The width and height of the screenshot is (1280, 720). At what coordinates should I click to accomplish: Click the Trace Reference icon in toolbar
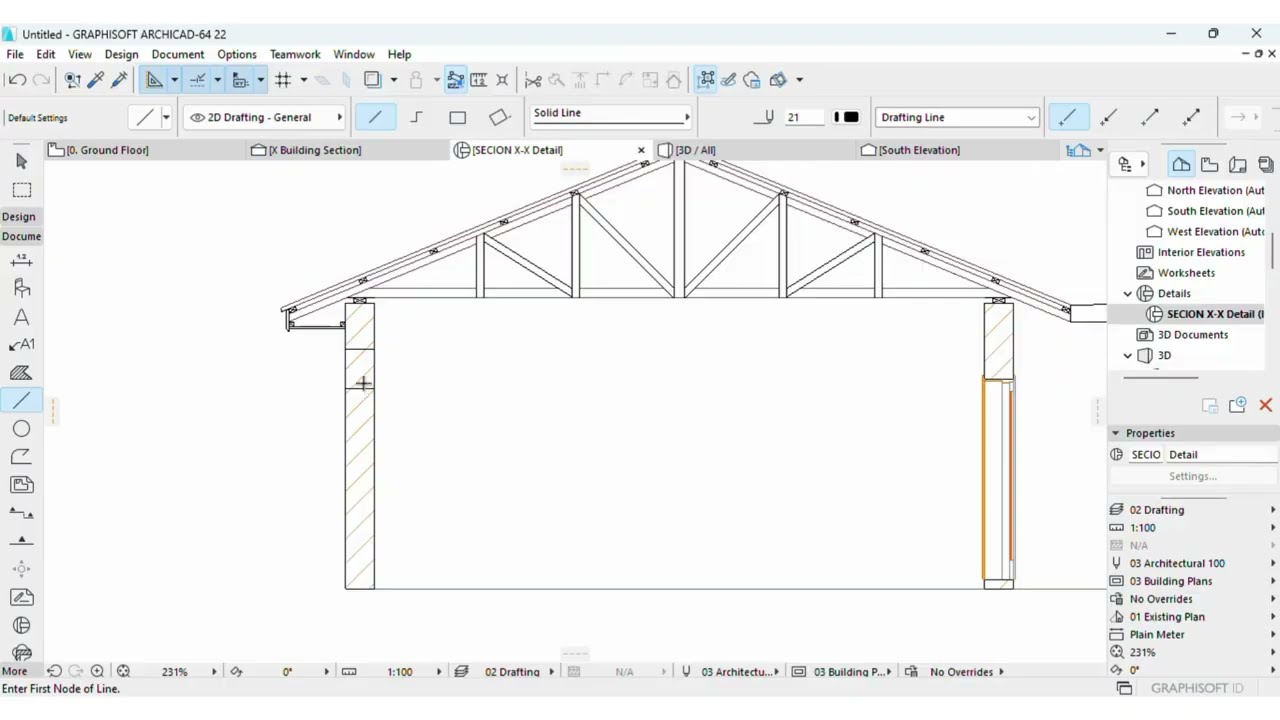coord(372,80)
